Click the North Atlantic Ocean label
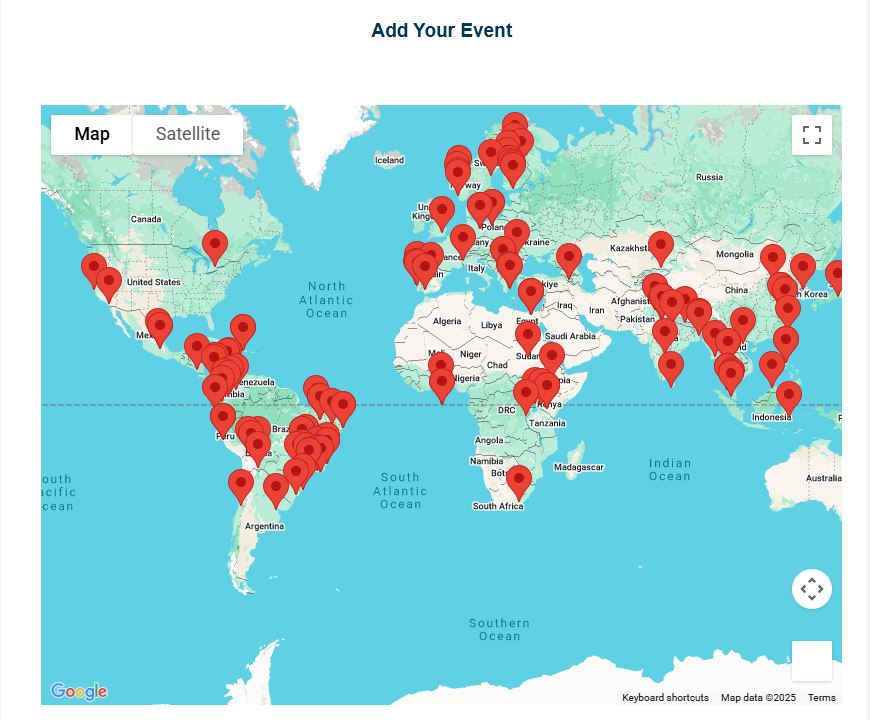870x720 pixels. tap(326, 300)
